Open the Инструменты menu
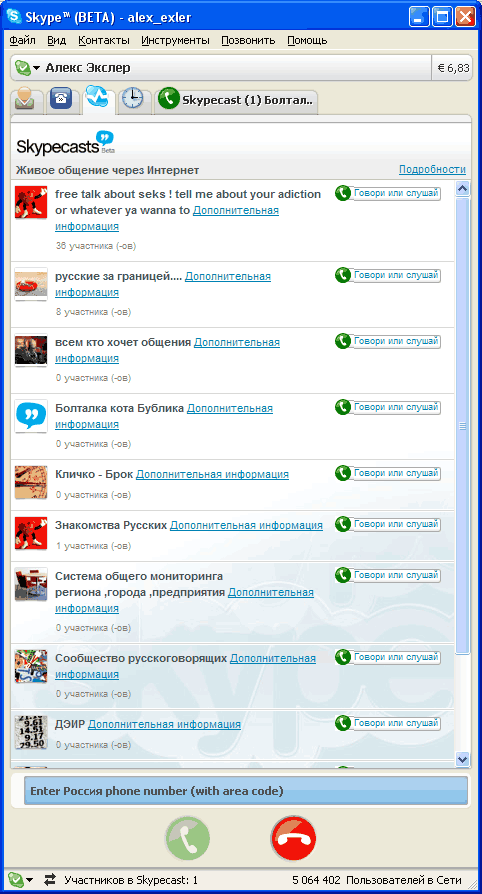 coord(175,40)
